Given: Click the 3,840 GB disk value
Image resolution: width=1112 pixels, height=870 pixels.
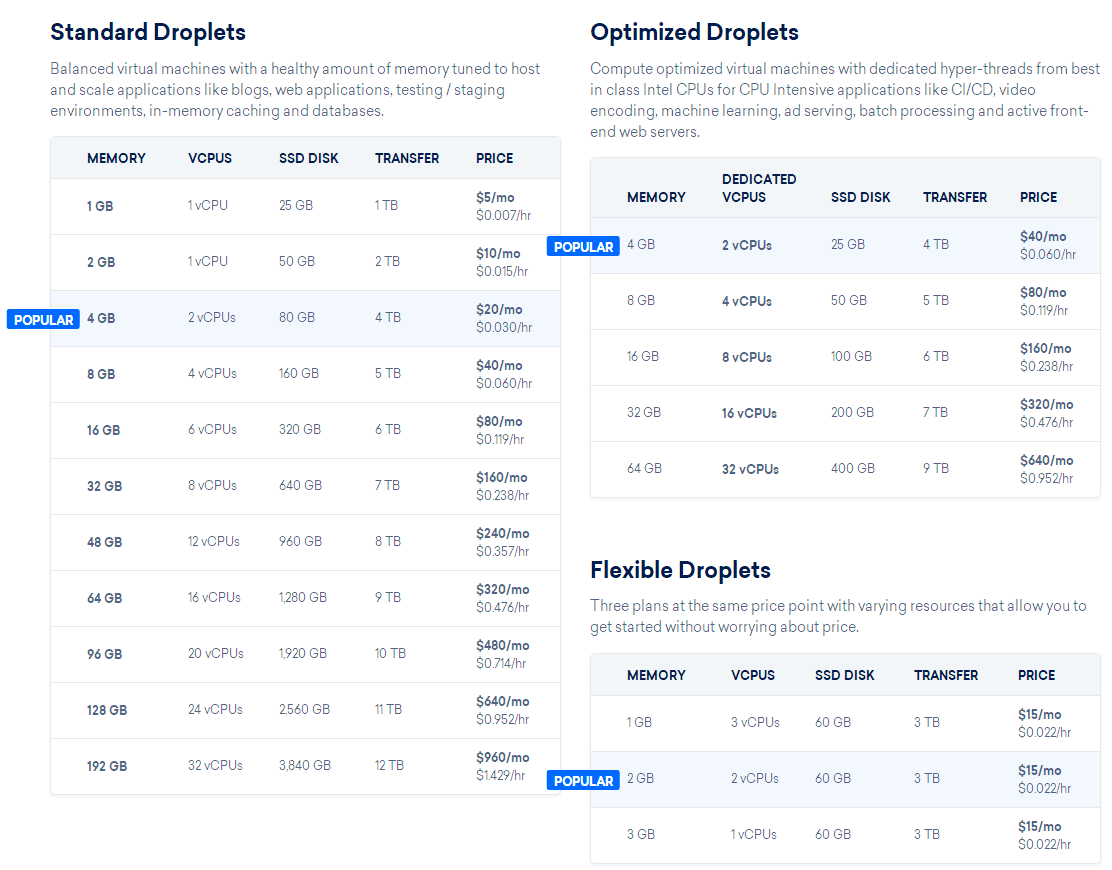Looking at the screenshot, I should coord(304,765).
